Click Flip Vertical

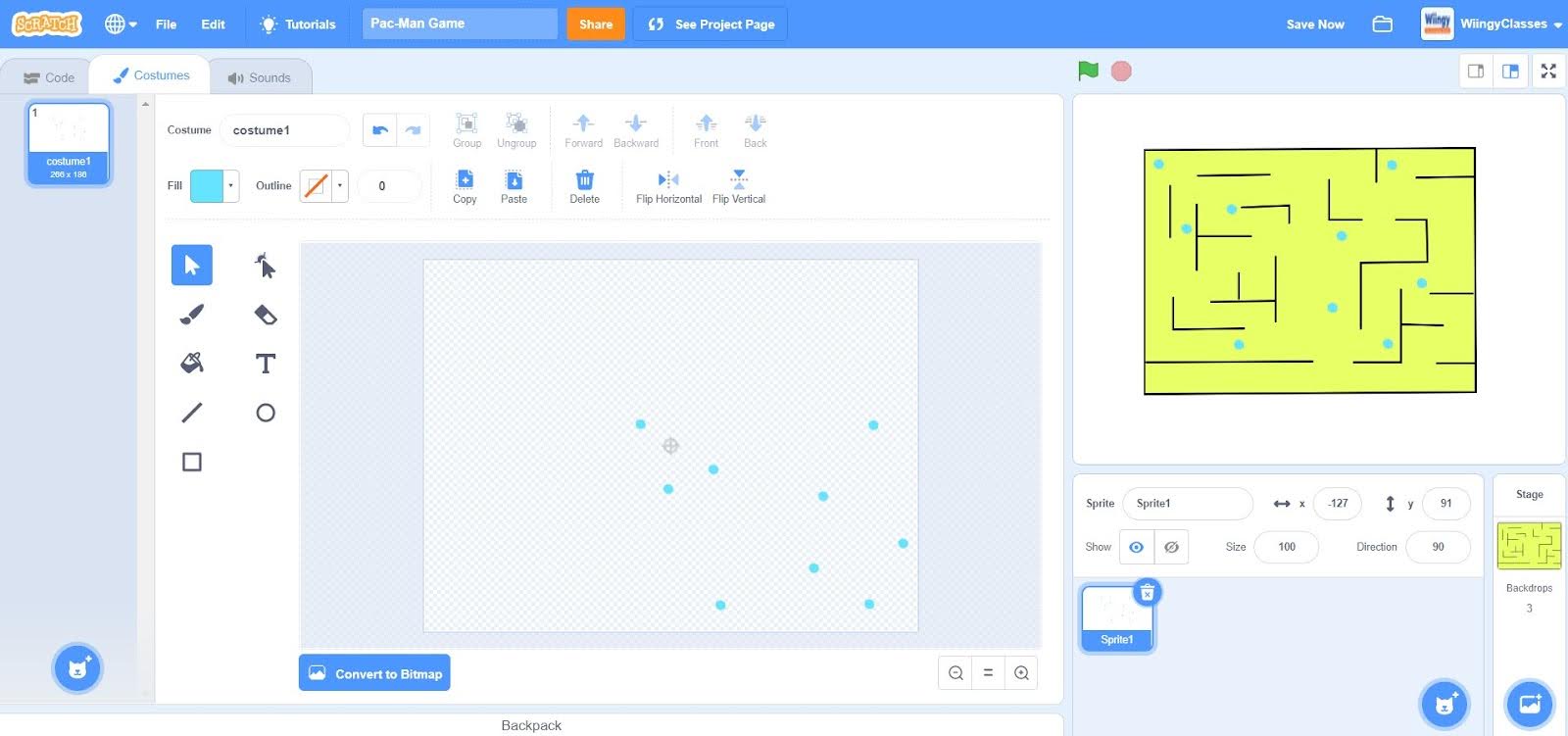click(x=739, y=186)
